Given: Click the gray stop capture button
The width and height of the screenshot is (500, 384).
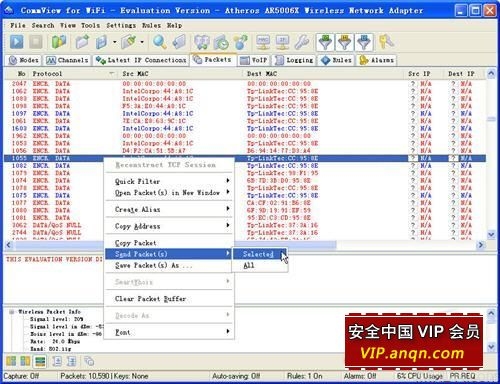Looking at the screenshot, I should click(36, 42).
